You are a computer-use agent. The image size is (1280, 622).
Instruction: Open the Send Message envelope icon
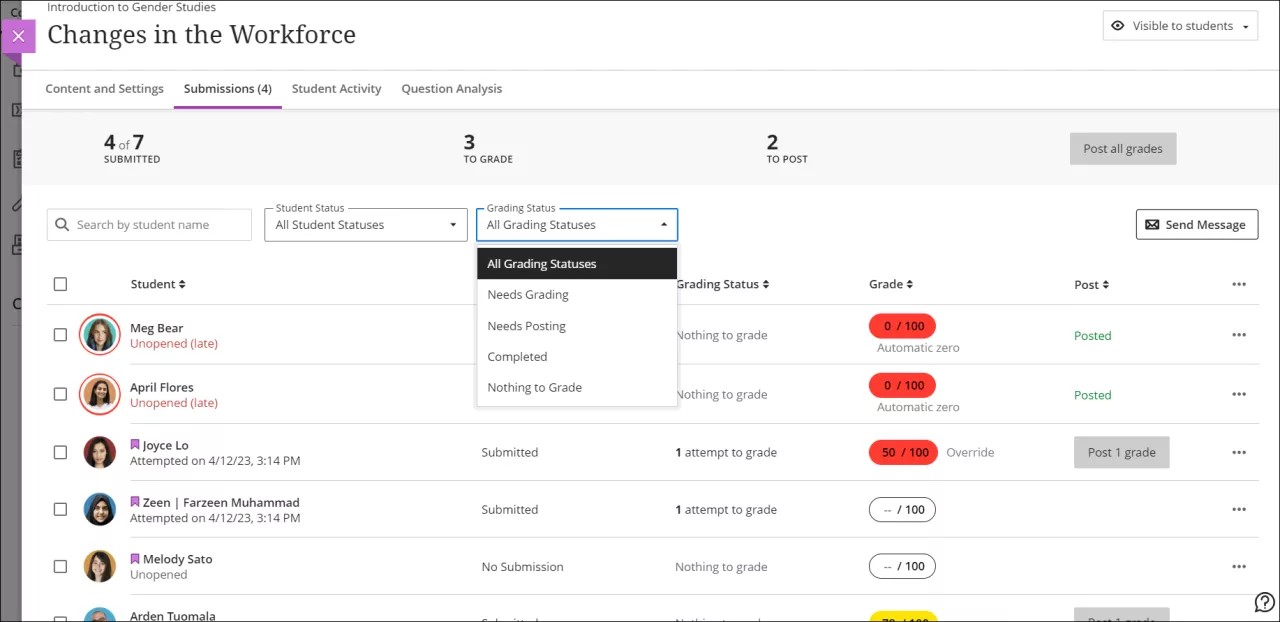point(1150,224)
